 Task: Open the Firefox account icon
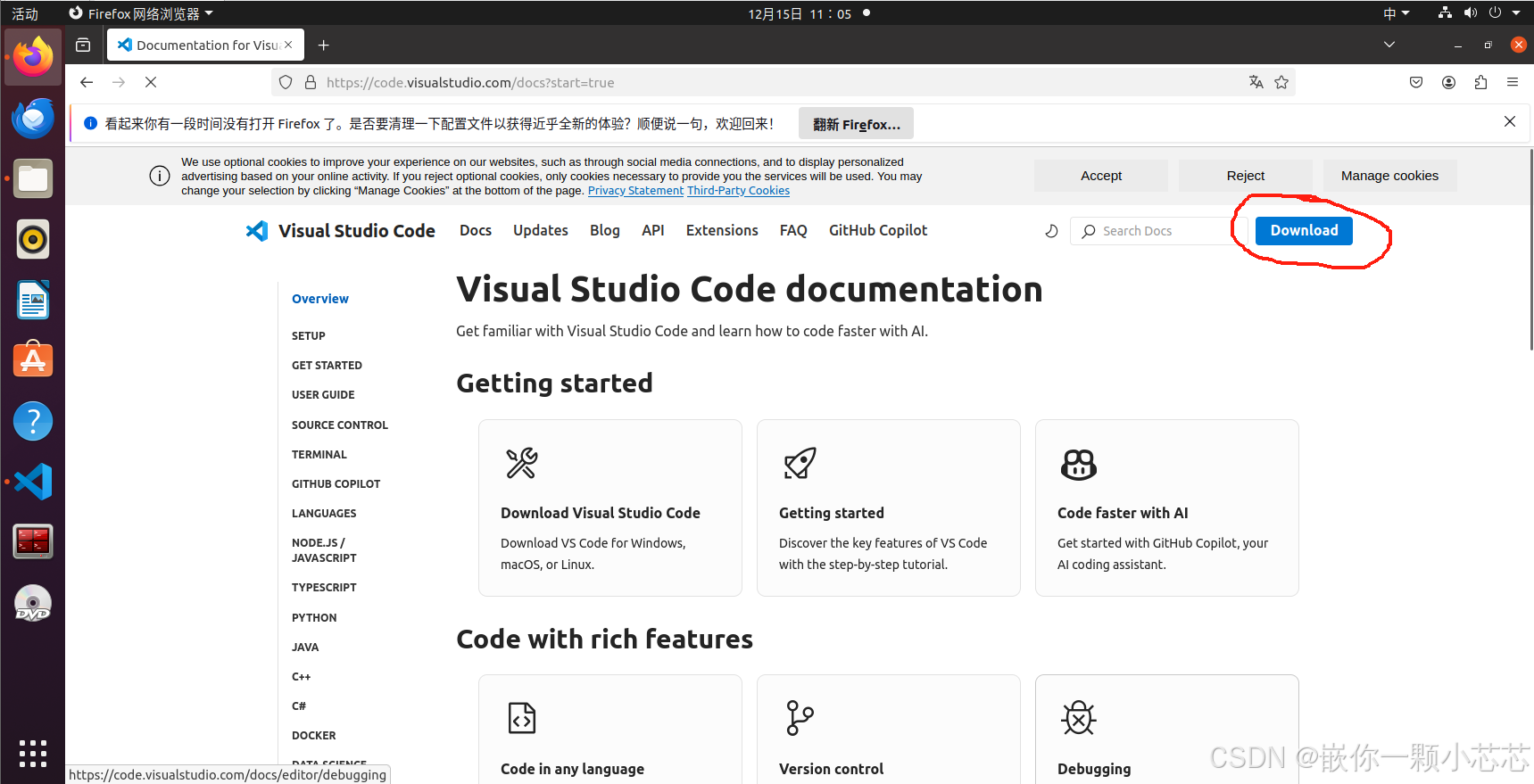[x=1448, y=82]
